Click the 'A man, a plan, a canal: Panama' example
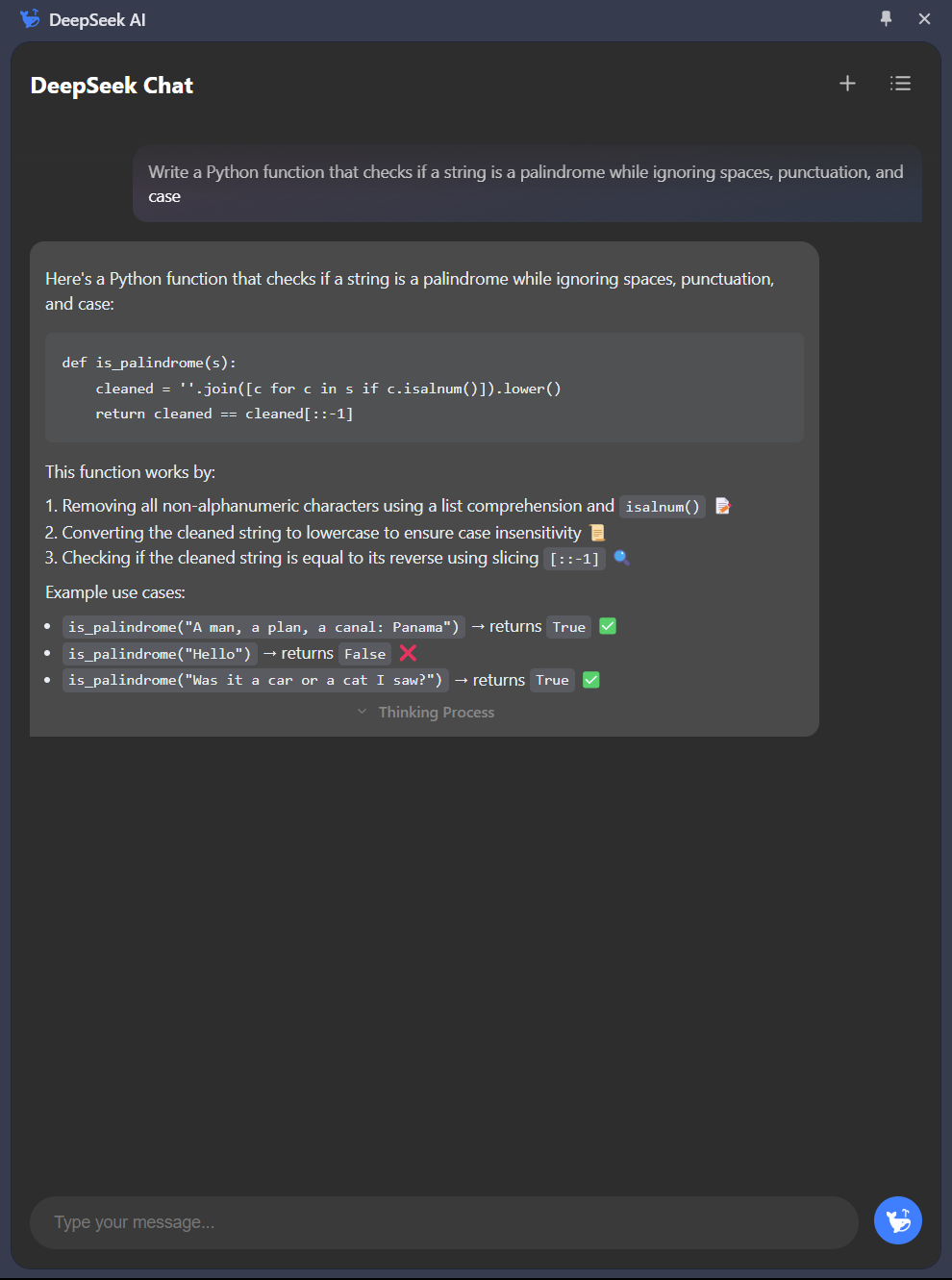The width and height of the screenshot is (952, 1280). [263, 627]
